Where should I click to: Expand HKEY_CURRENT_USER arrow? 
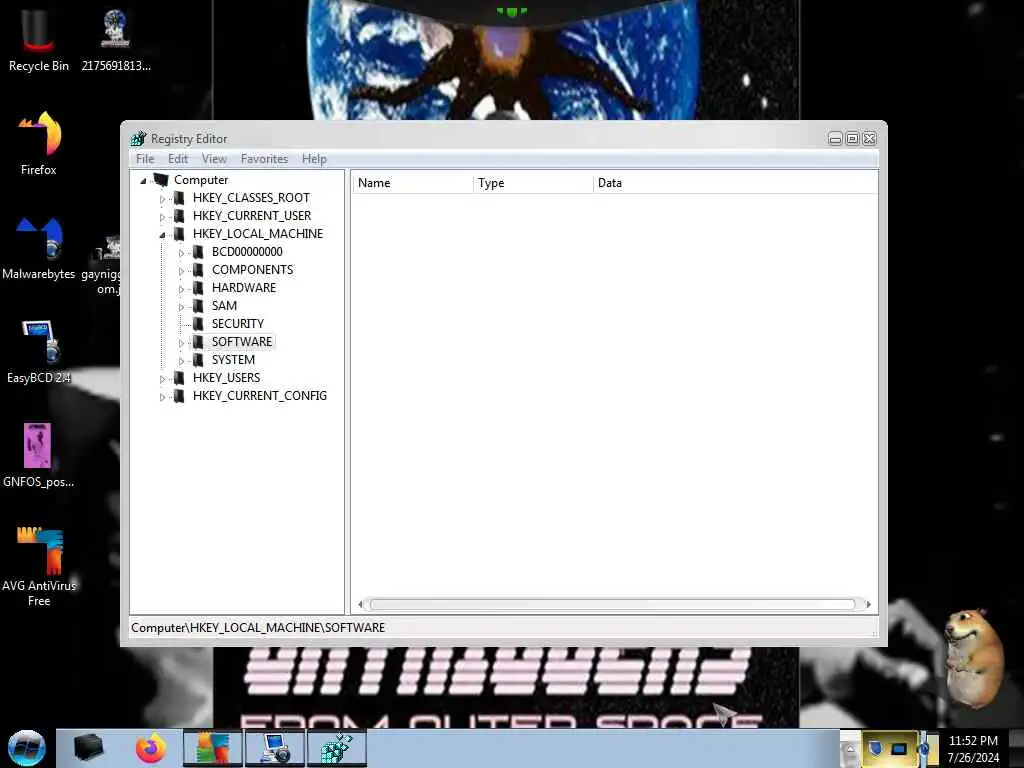[163, 217]
